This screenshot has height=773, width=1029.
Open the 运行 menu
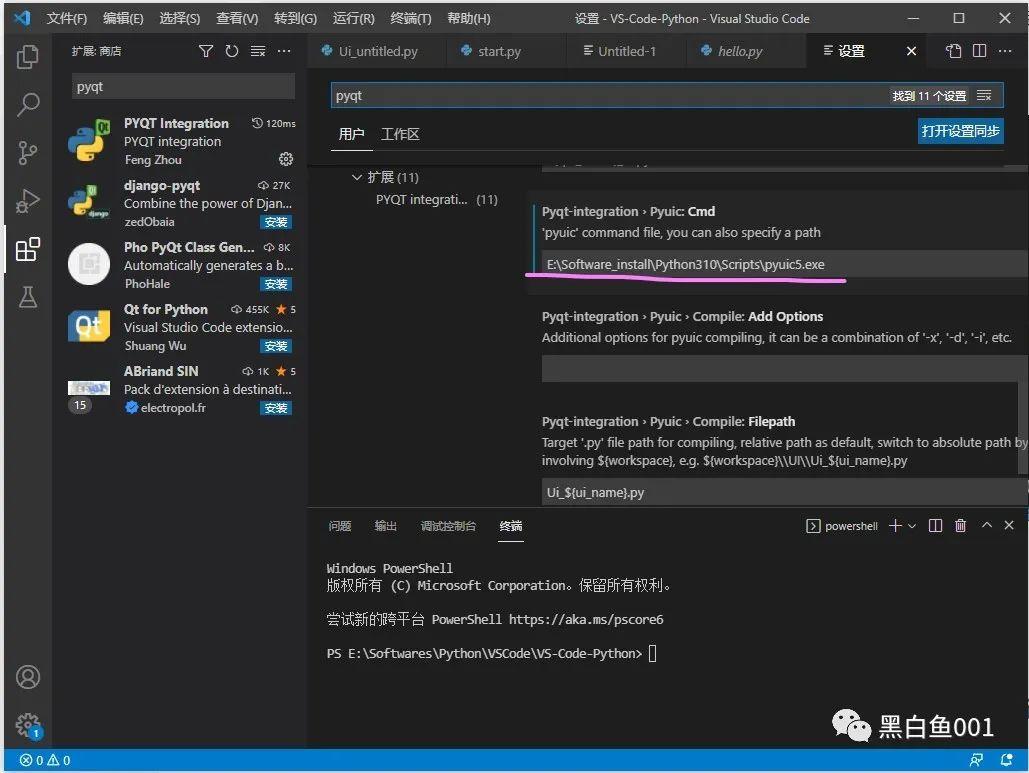[352, 17]
